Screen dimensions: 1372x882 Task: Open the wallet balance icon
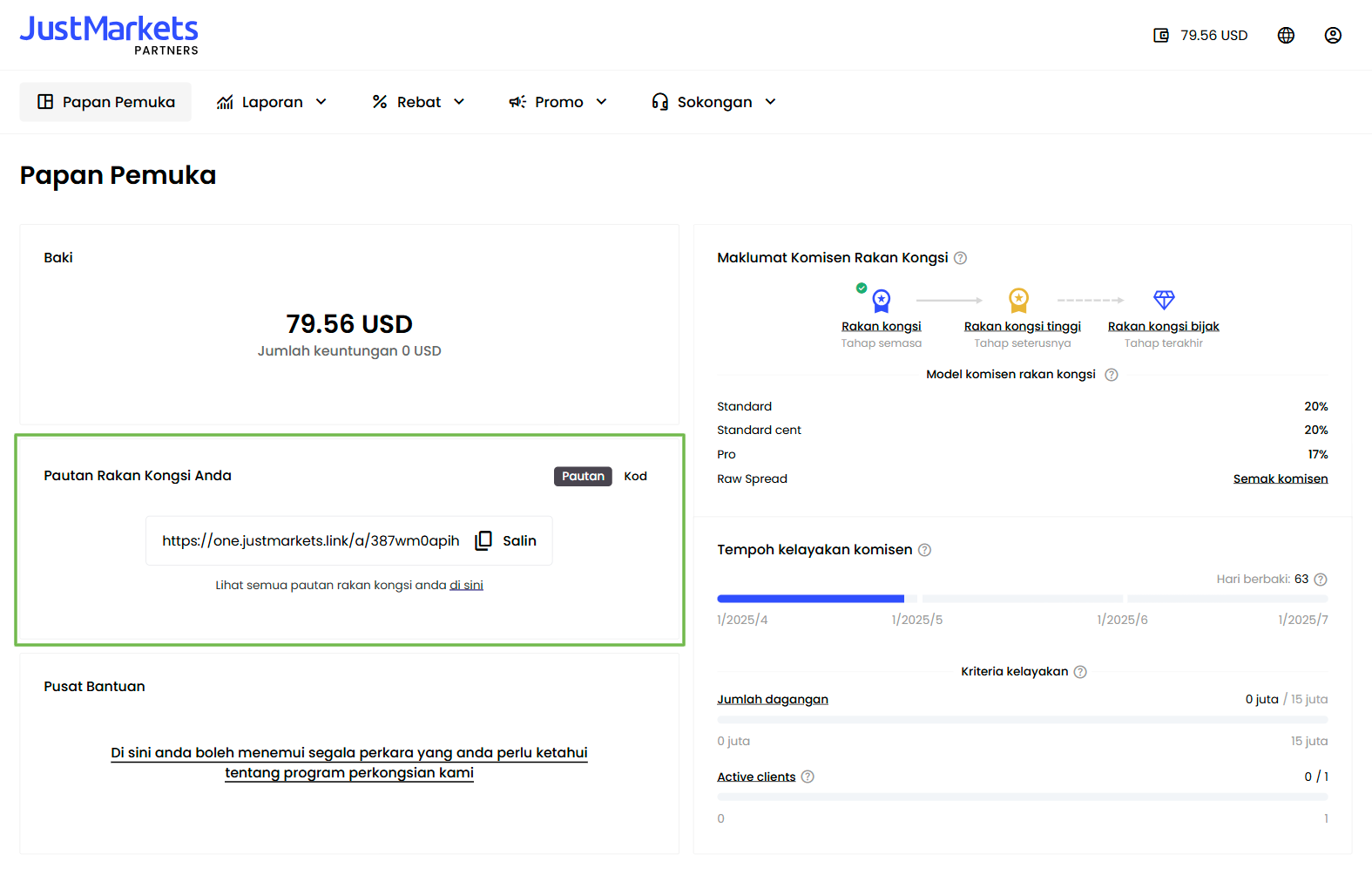1161,36
